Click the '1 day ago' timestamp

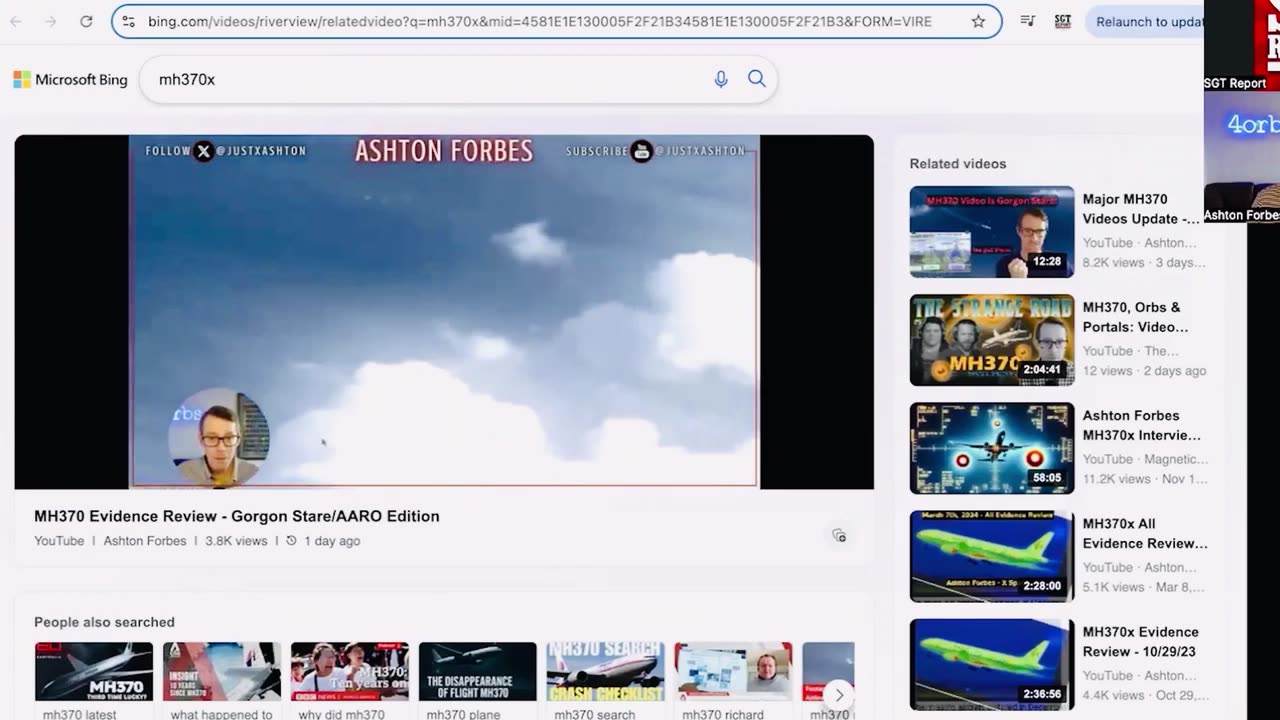click(332, 541)
